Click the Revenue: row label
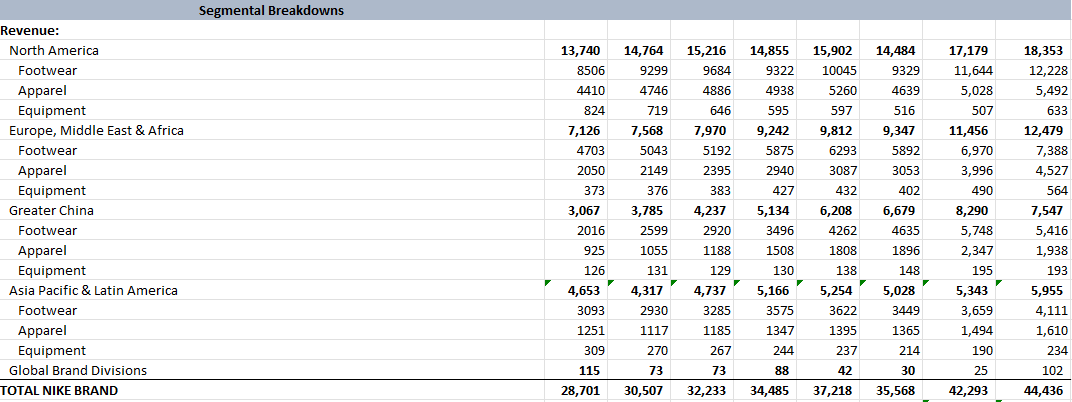Image resolution: width=1072 pixels, height=402 pixels. [29, 30]
